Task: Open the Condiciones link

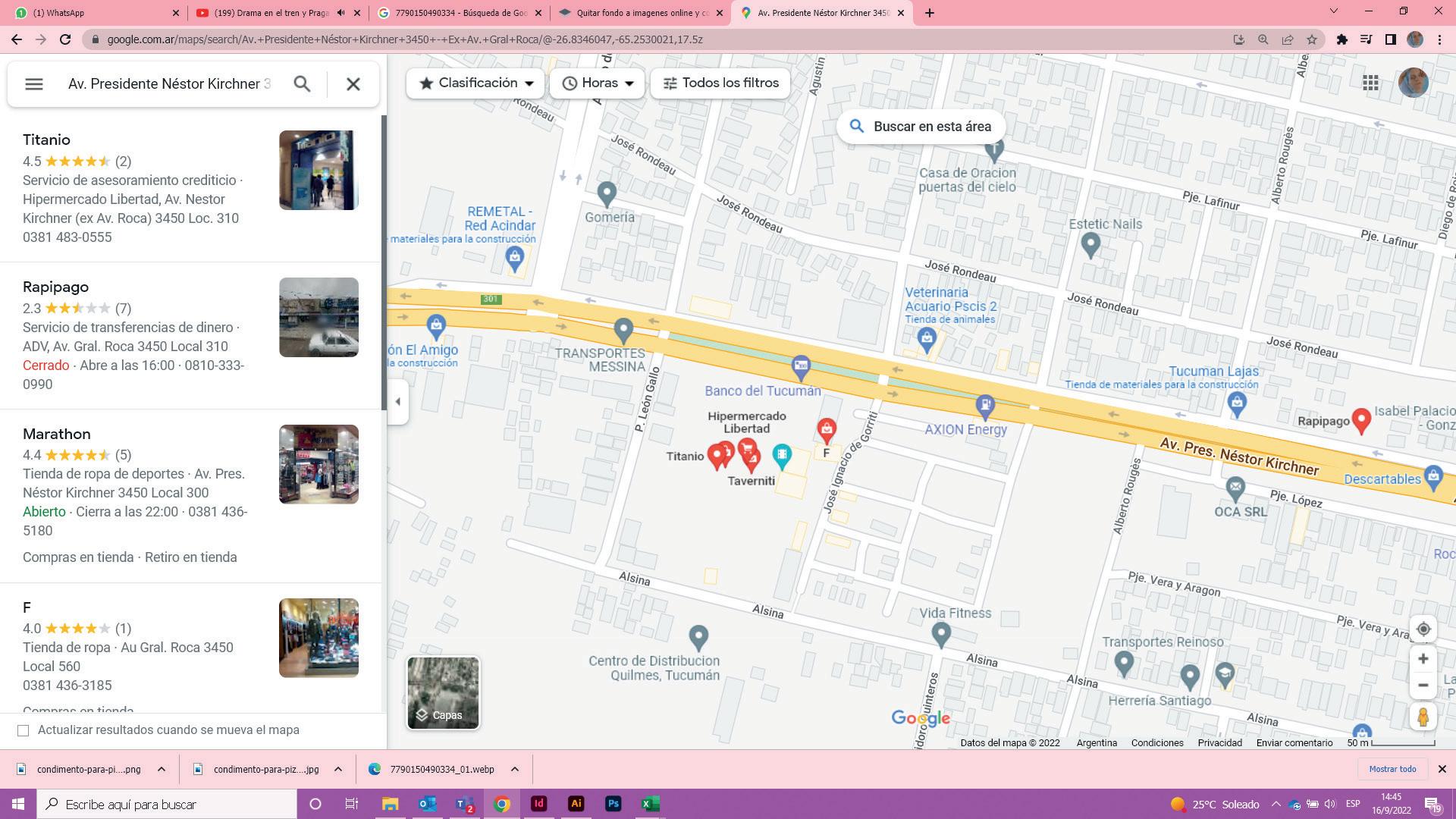Action: click(x=1157, y=743)
